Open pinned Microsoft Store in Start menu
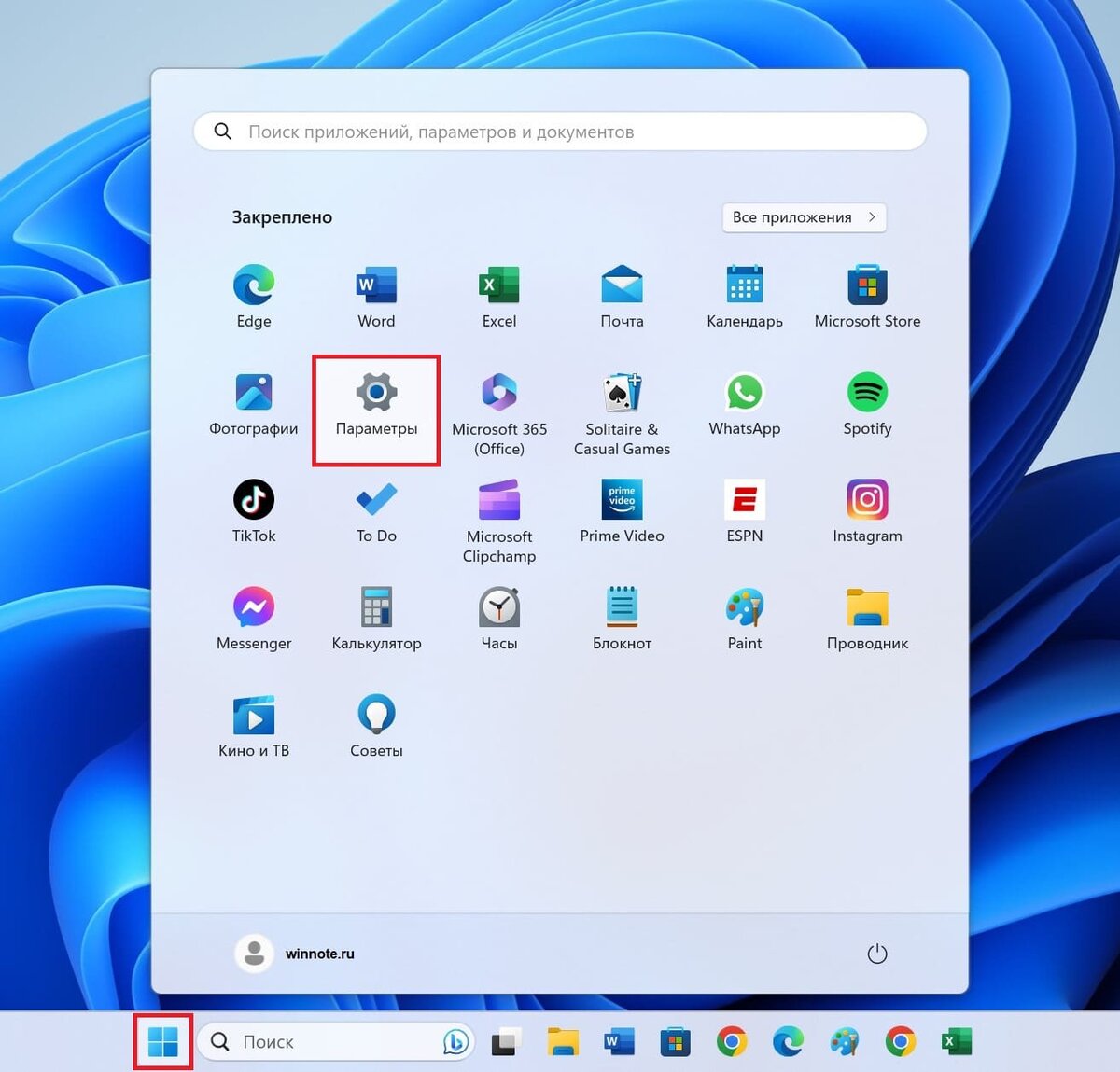The height and width of the screenshot is (1072, 1120). pos(867,298)
